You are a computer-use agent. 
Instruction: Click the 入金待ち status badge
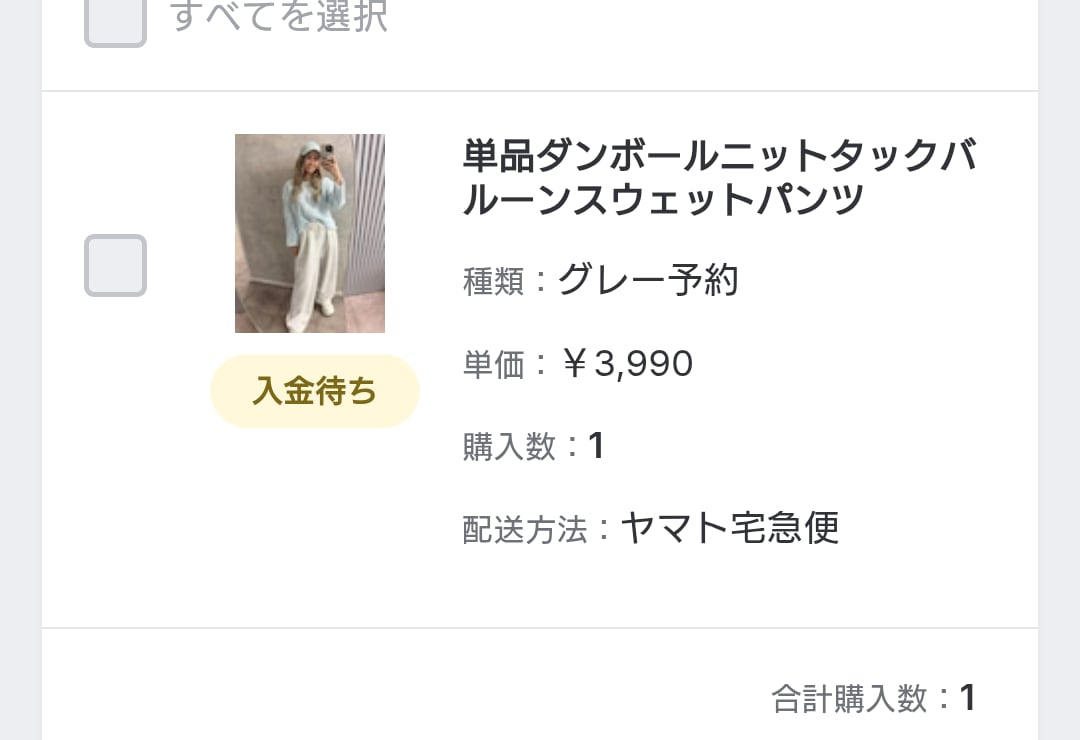coord(314,391)
